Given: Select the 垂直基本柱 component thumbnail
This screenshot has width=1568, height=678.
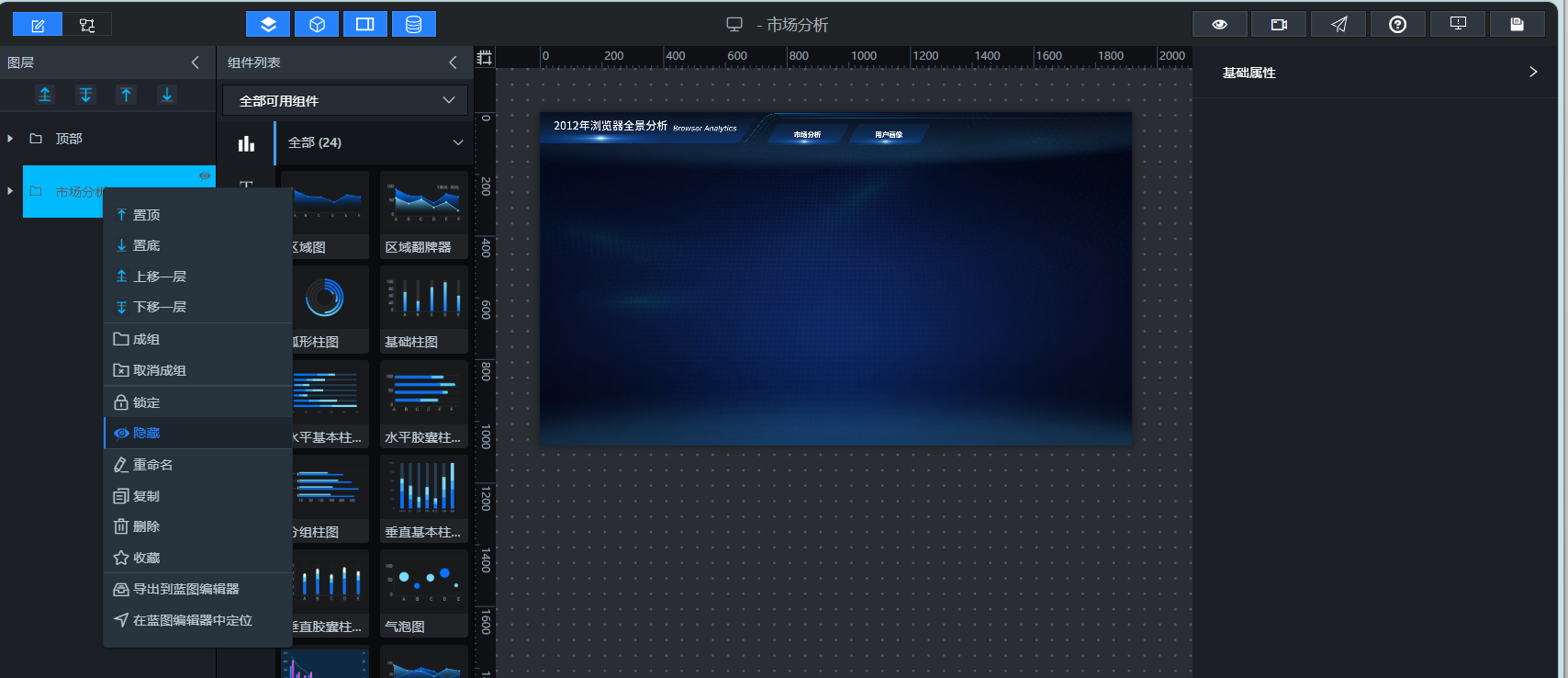Looking at the screenshot, I should [424, 499].
